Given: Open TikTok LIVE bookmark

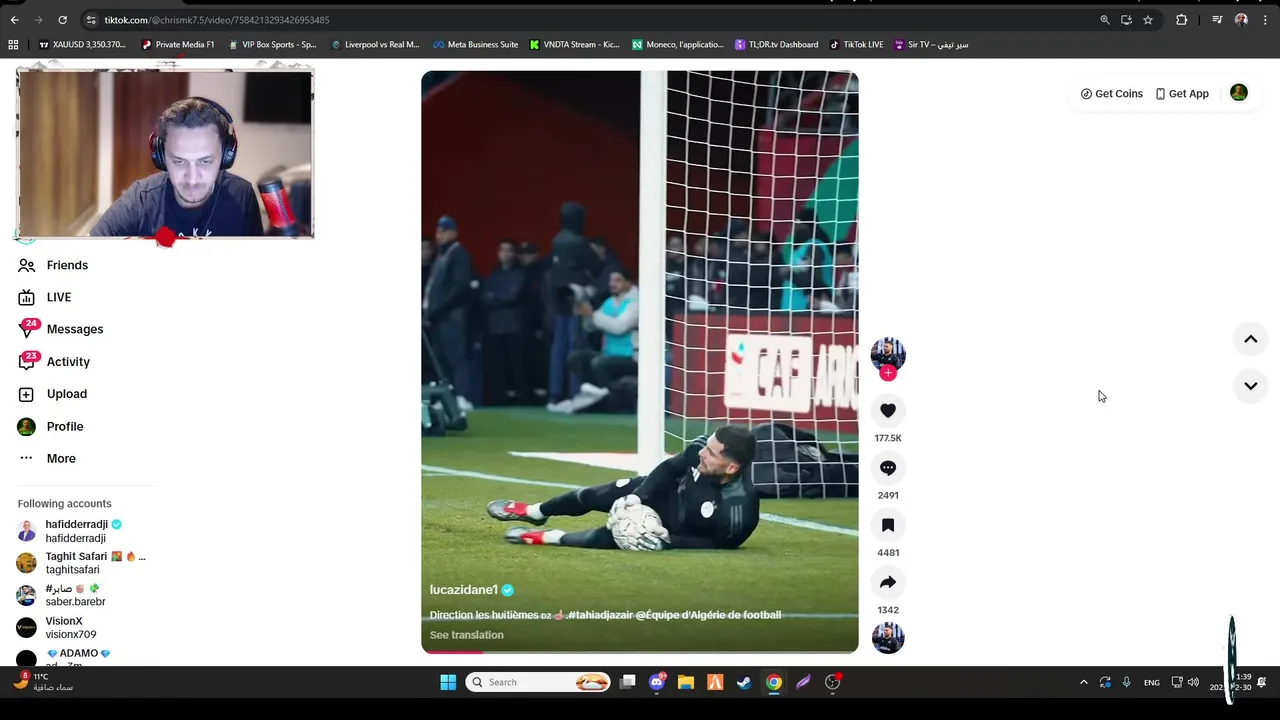Looking at the screenshot, I should pyautogui.click(x=856, y=45).
